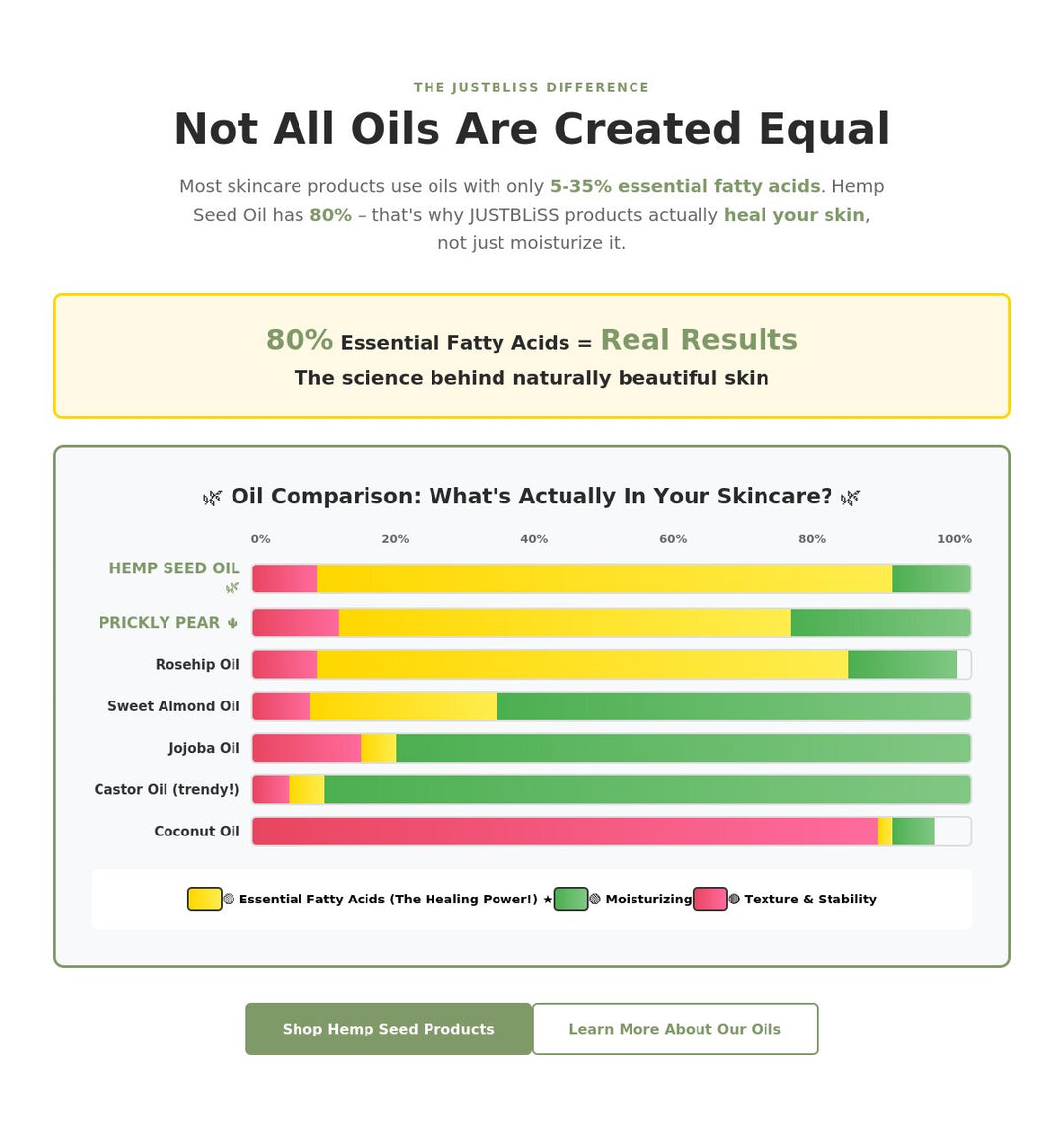This screenshot has height=1135, width=1064.
Task: Click the green Moisturizing legend swatch
Action: click(x=570, y=899)
